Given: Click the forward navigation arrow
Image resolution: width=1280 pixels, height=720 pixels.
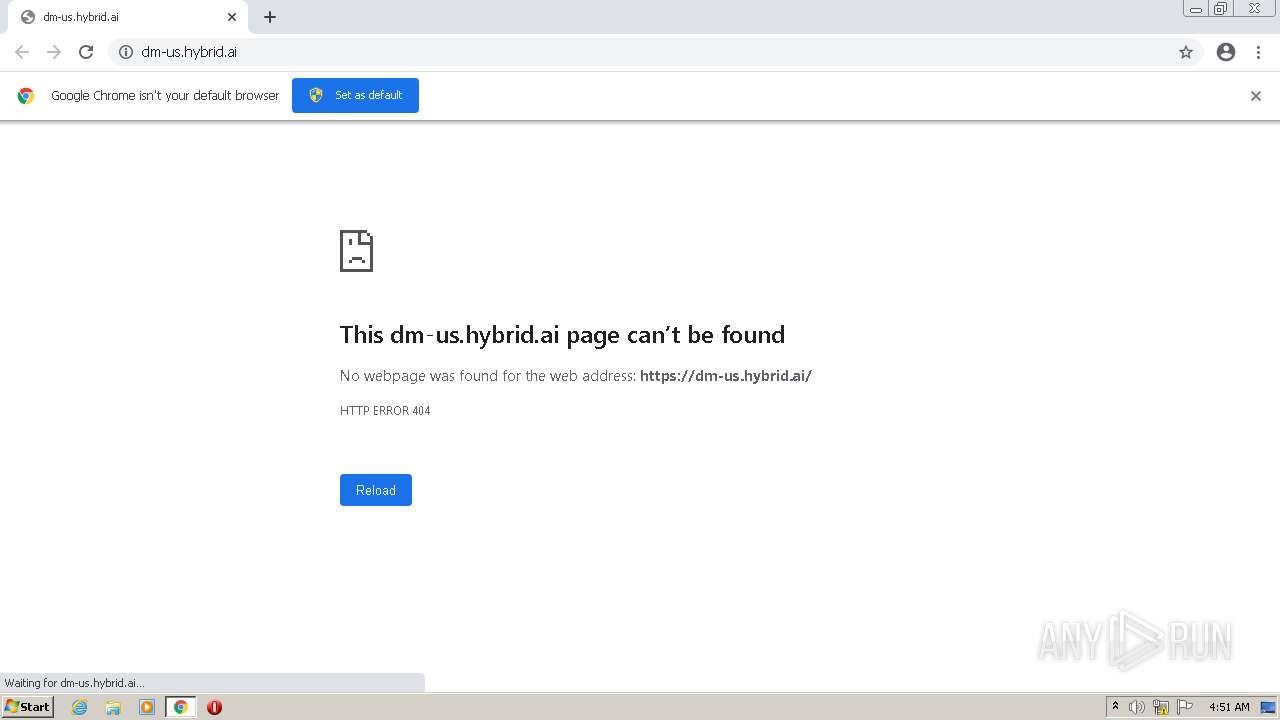Looking at the screenshot, I should click(x=54, y=52).
